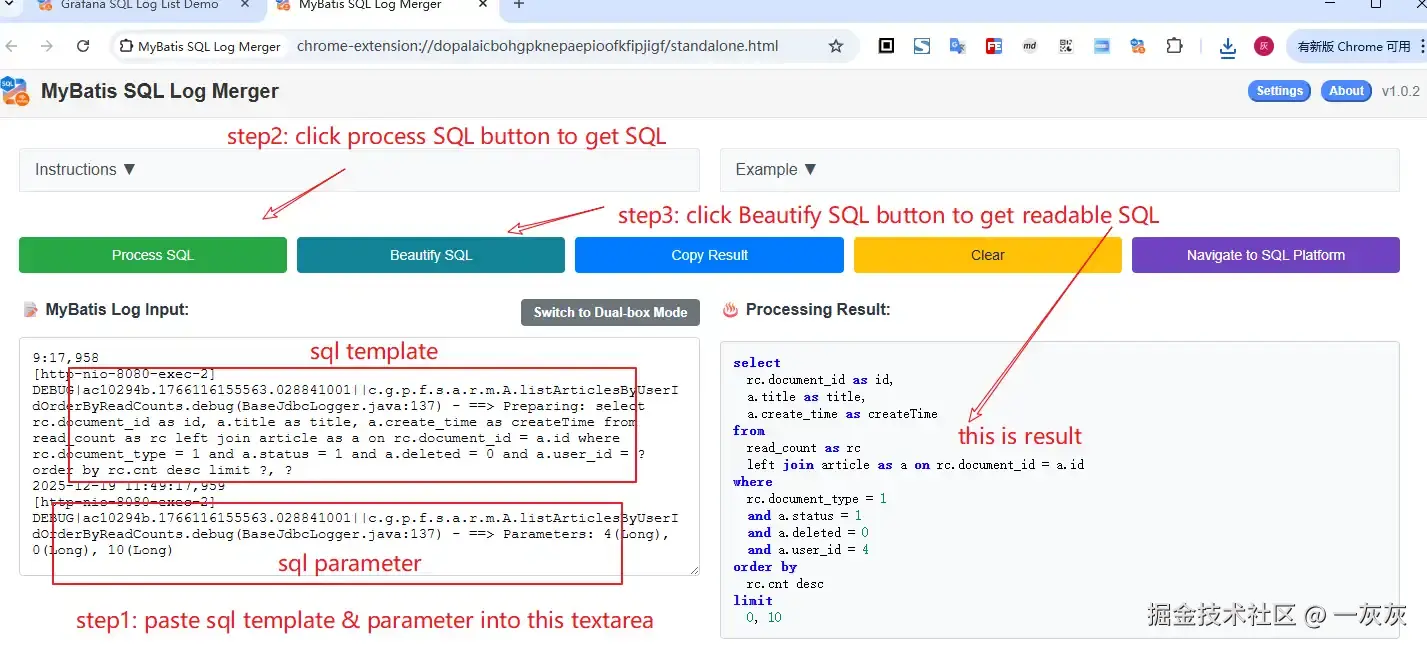Click the MyBatis SQL Log Merger page title

(x=160, y=91)
